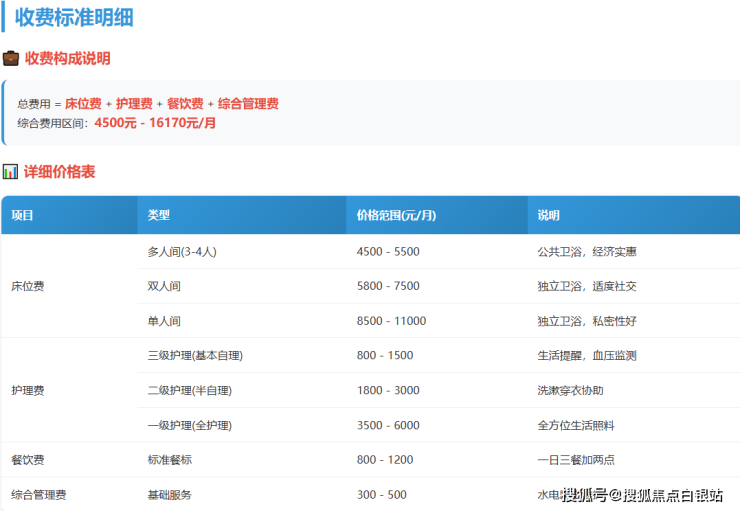Image resolution: width=740 pixels, height=511 pixels.
Task: Select the 4500元 - 16170元/月 price range text
Action: click(x=155, y=123)
